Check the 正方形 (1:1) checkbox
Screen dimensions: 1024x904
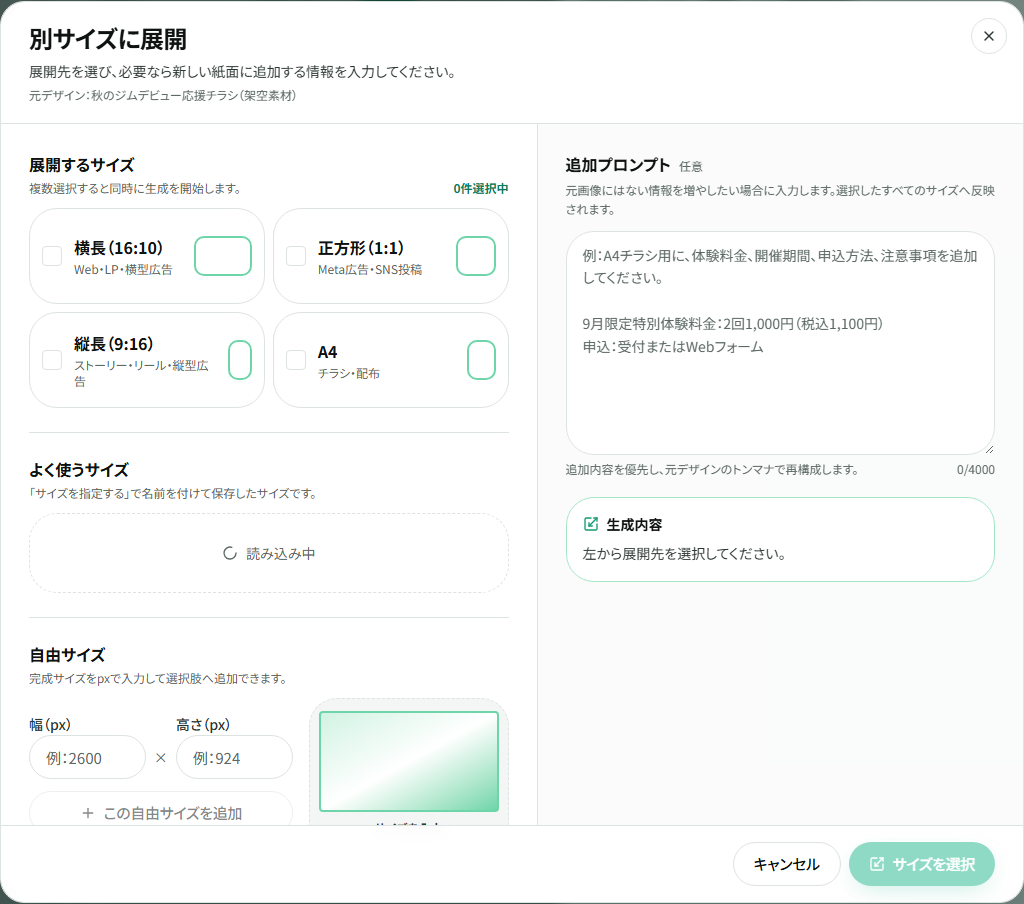296,256
